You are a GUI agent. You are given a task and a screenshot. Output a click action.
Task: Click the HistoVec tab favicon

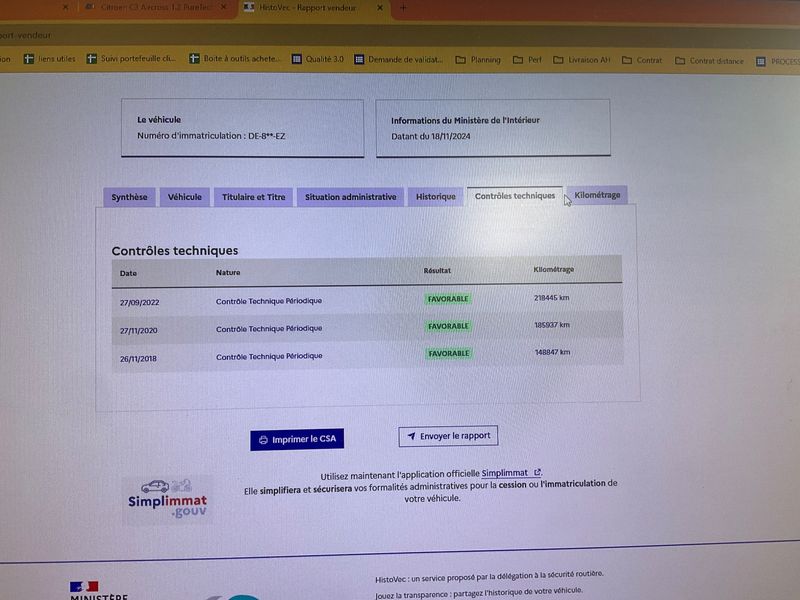(x=248, y=7)
